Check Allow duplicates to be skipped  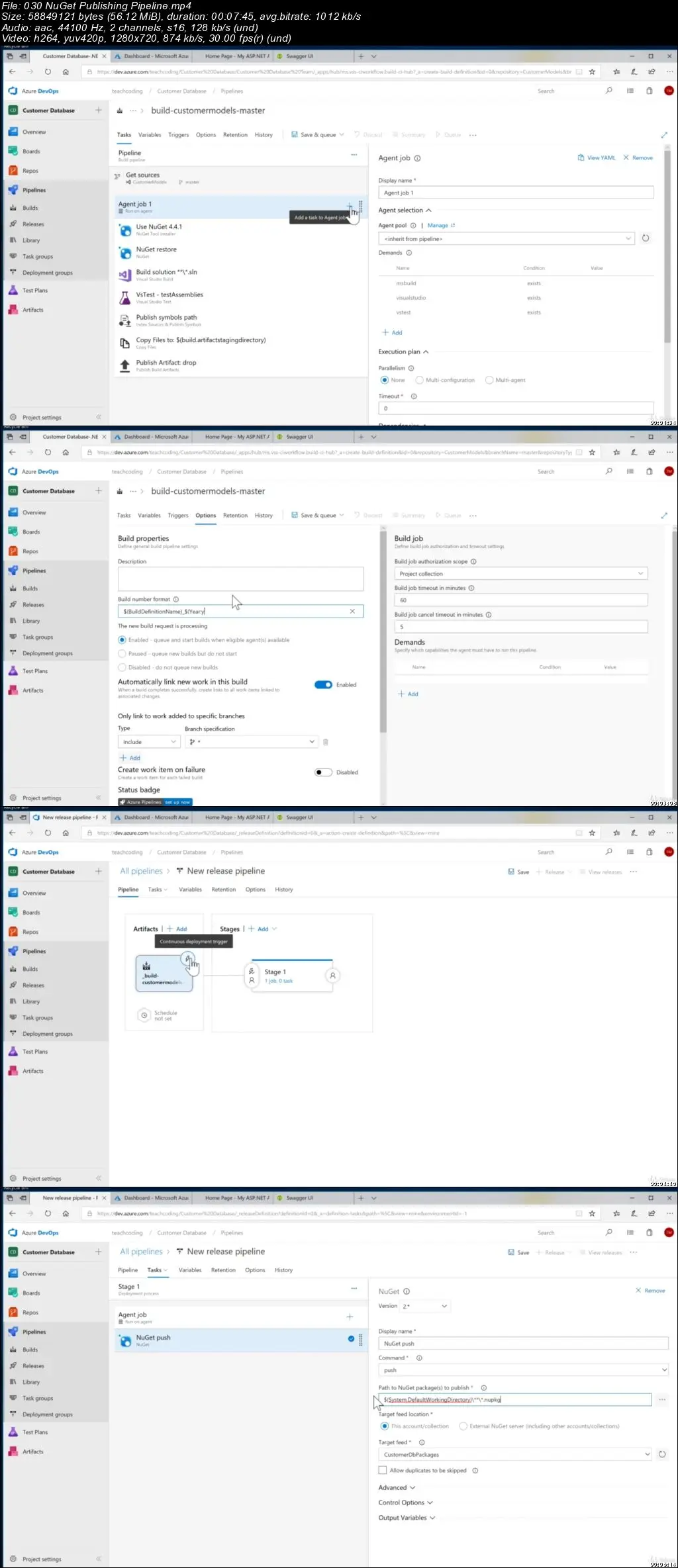(383, 1469)
